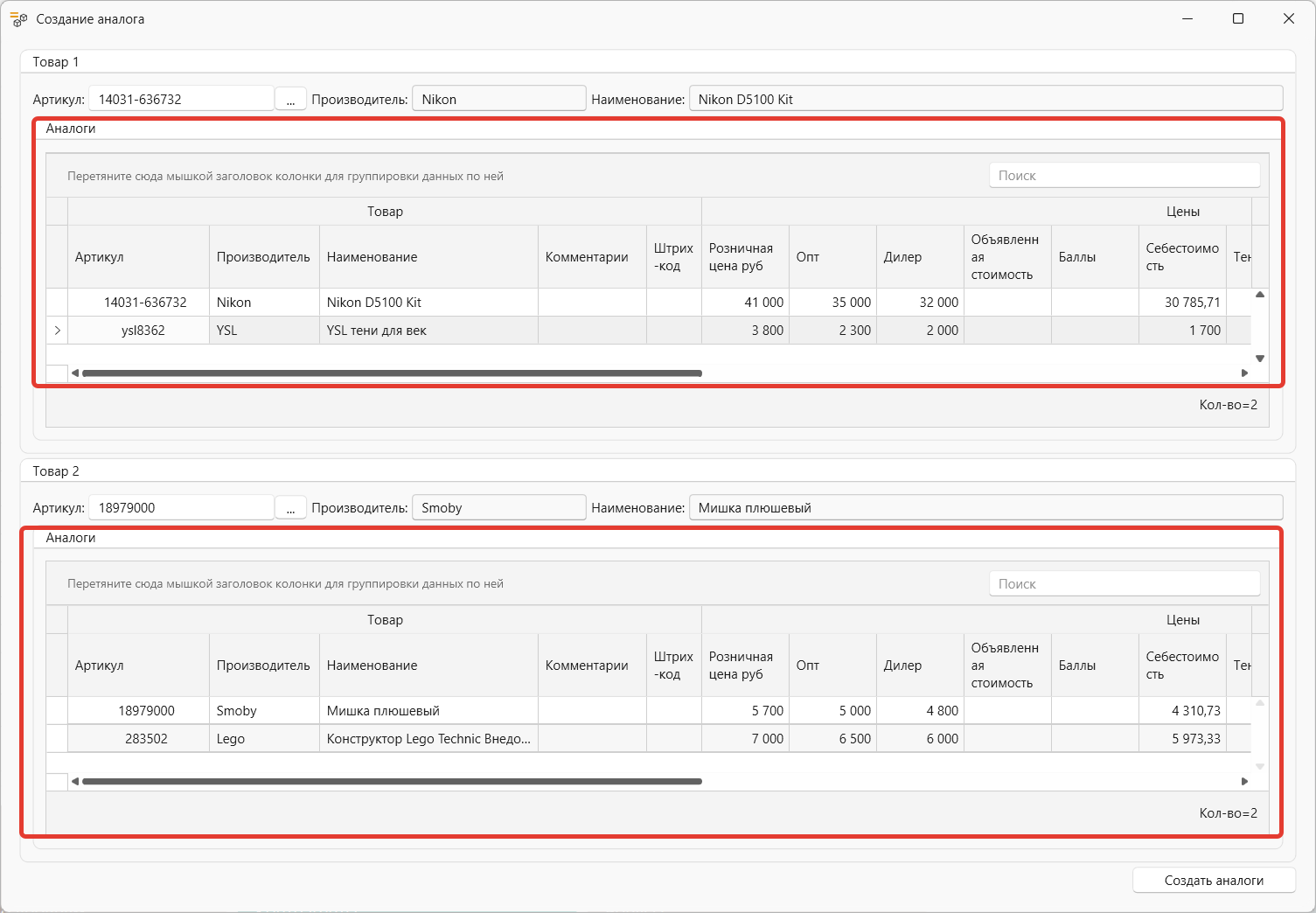Click Опт column header in Товар 1 grid
The height and width of the screenshot is (913, 1316).
[832, 256]
